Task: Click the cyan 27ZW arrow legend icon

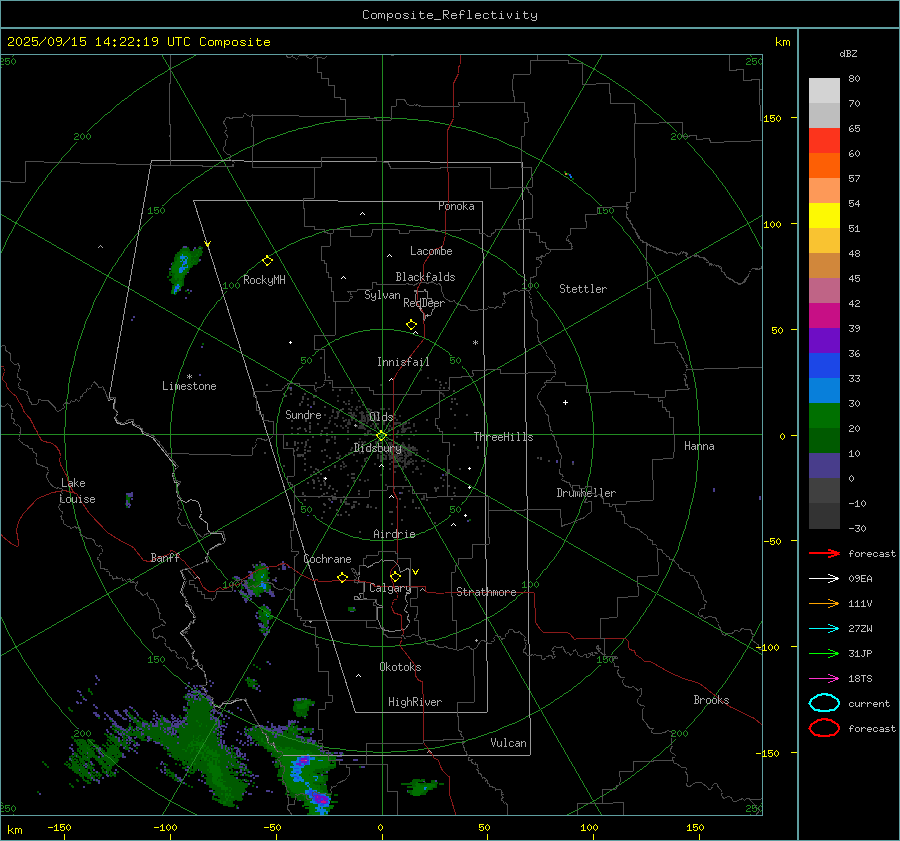Action: click(824, 629)
